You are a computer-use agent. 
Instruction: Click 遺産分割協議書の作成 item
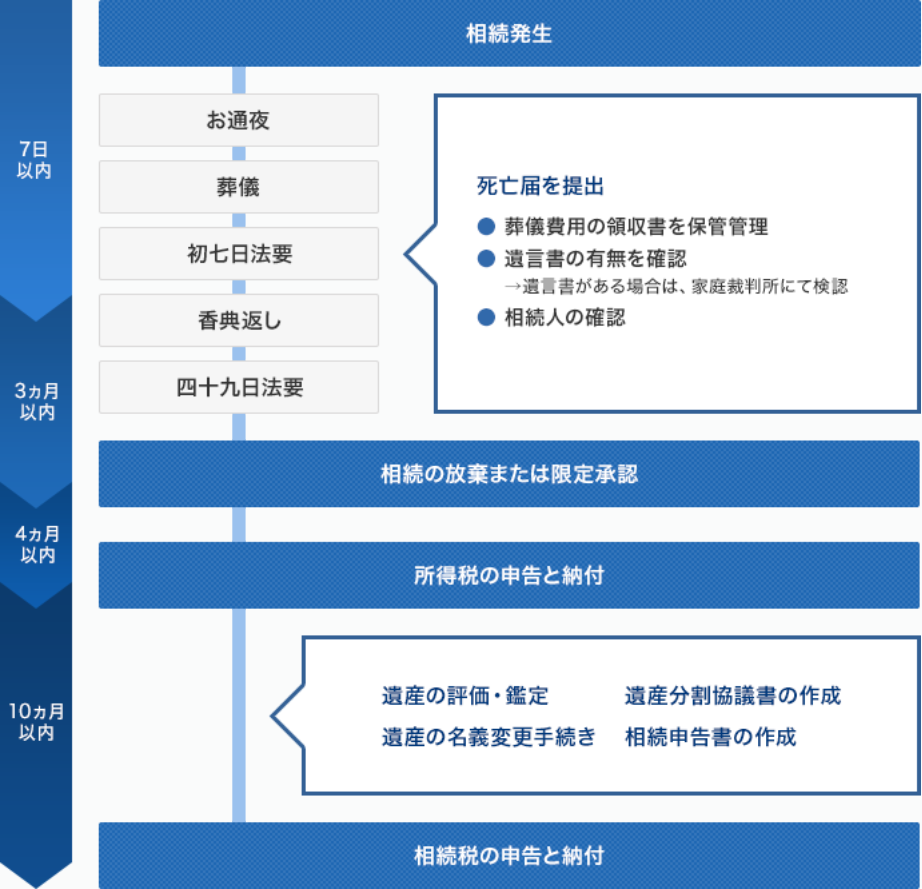(733, 696)
